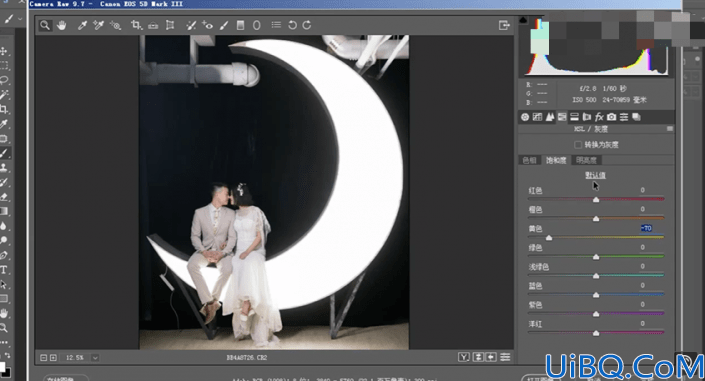
Task: Toggle shadow clipping warning on histogram
Action: pyautogui.click(x=523, y=20)
